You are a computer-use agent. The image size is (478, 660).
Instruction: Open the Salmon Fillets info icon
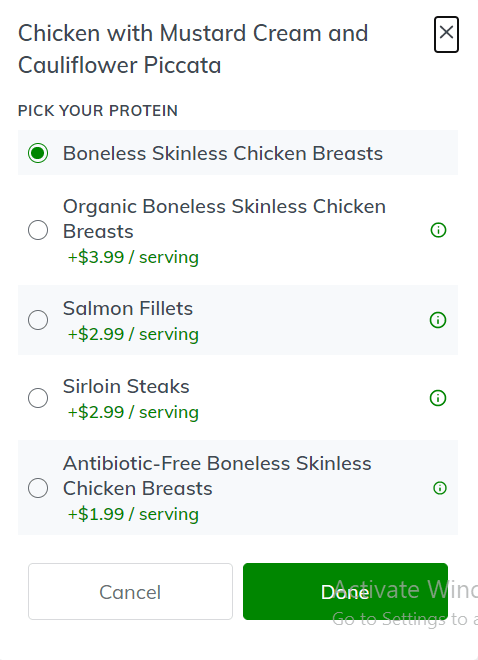pos(438,320)
